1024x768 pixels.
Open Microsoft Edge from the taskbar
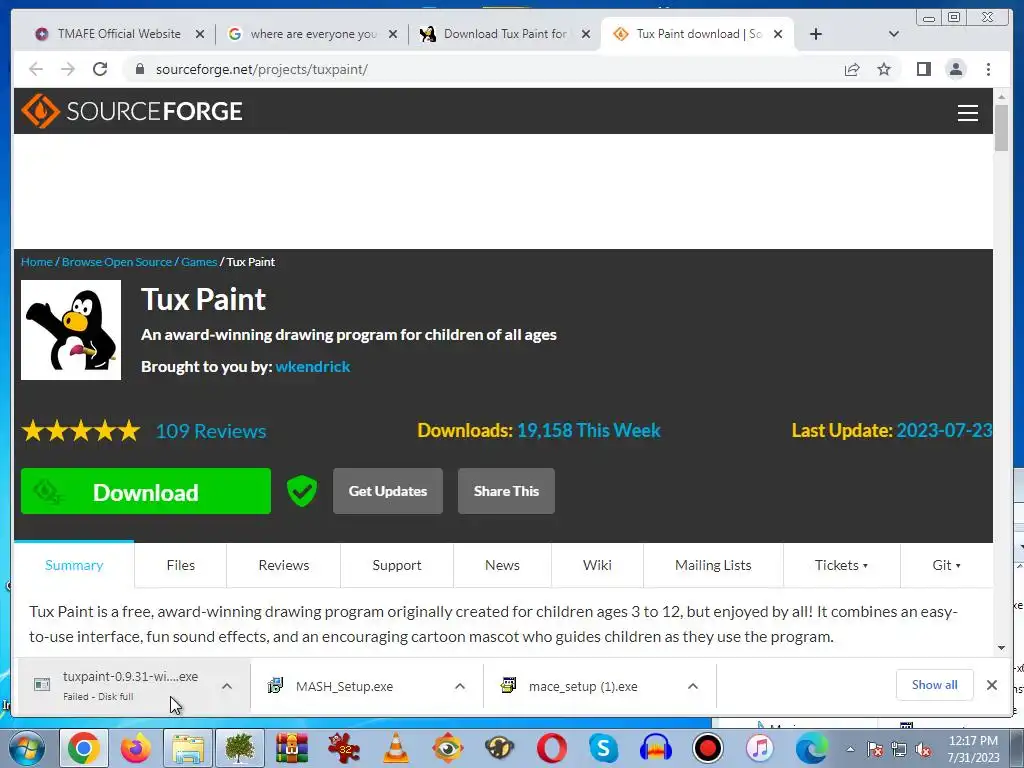pos(812,748)
